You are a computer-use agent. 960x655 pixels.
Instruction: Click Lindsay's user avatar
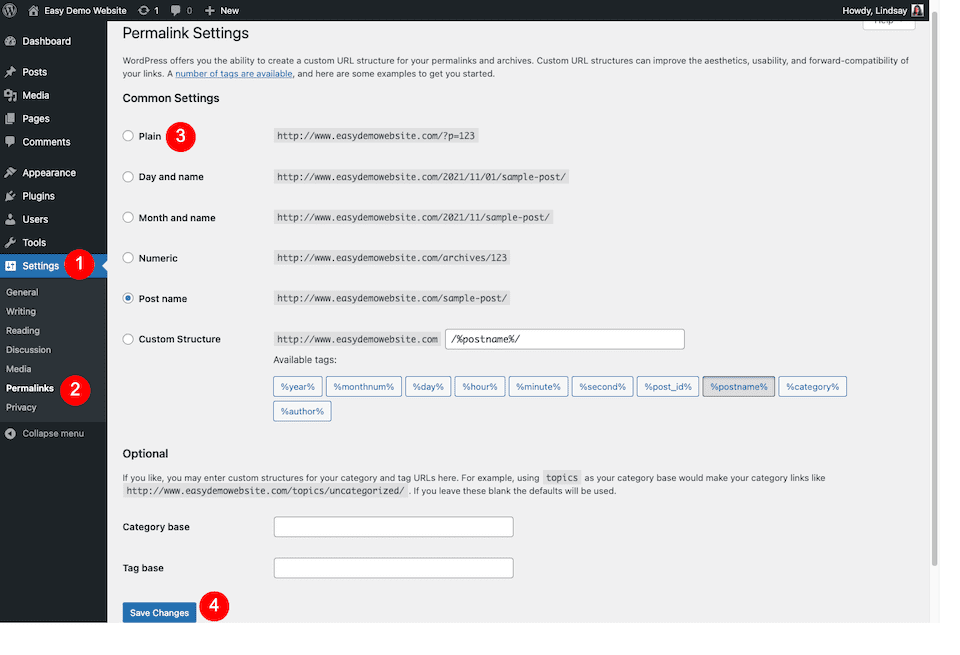(917, 10)
